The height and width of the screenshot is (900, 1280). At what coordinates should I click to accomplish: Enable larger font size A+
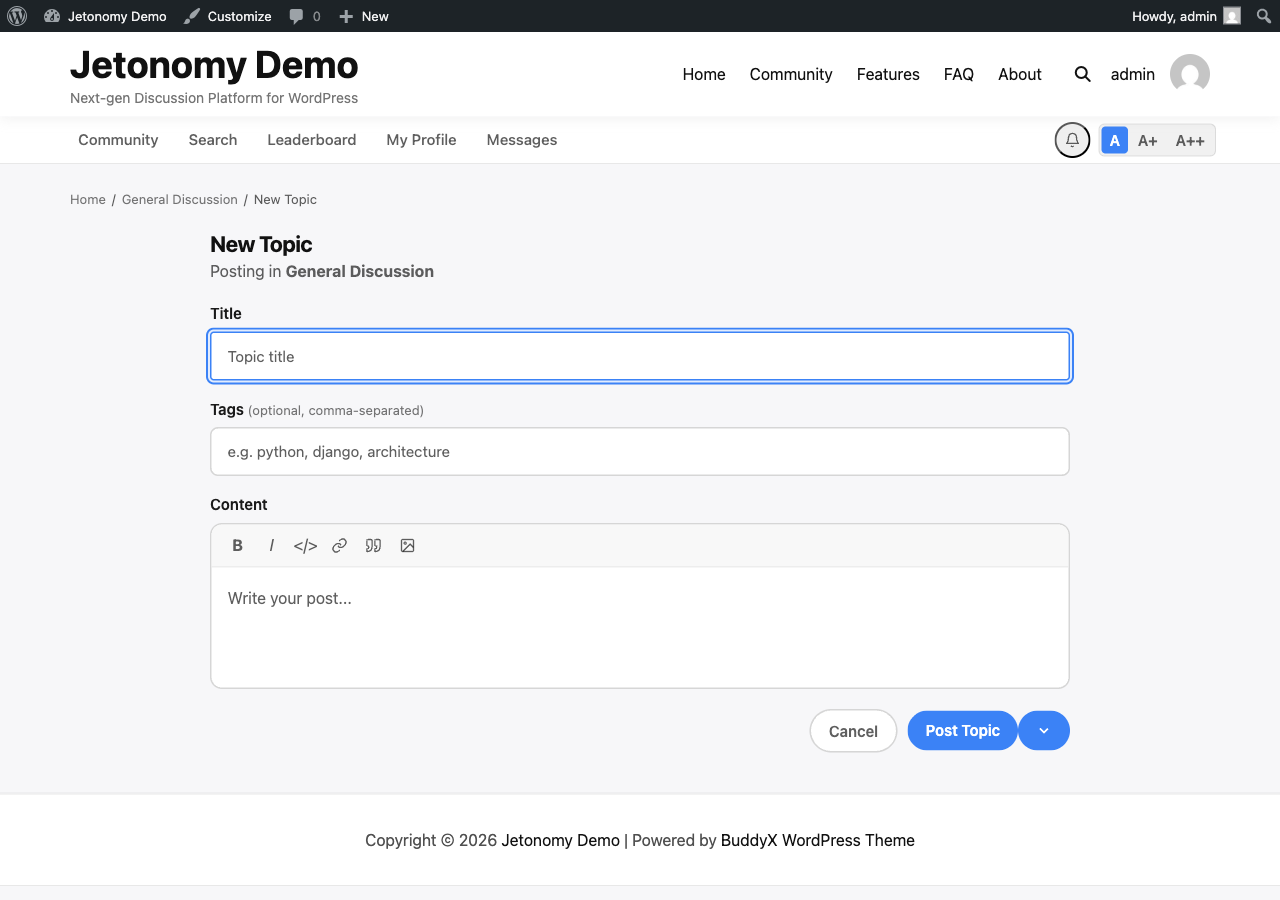click(1148, 140)
